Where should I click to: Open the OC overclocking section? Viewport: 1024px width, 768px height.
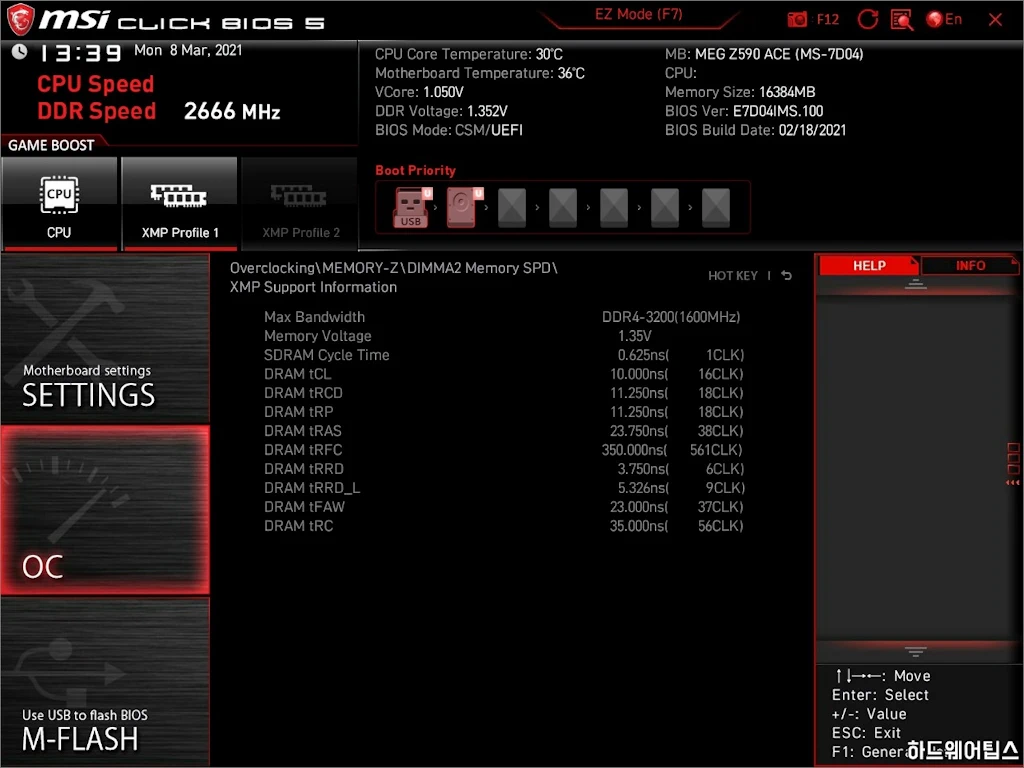coord(105,510)
